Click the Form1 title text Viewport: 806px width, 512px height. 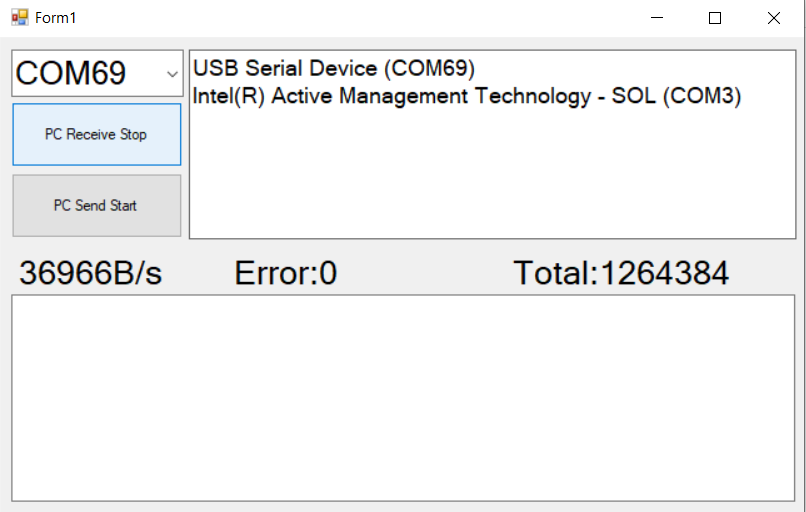(x=56, y=18)
